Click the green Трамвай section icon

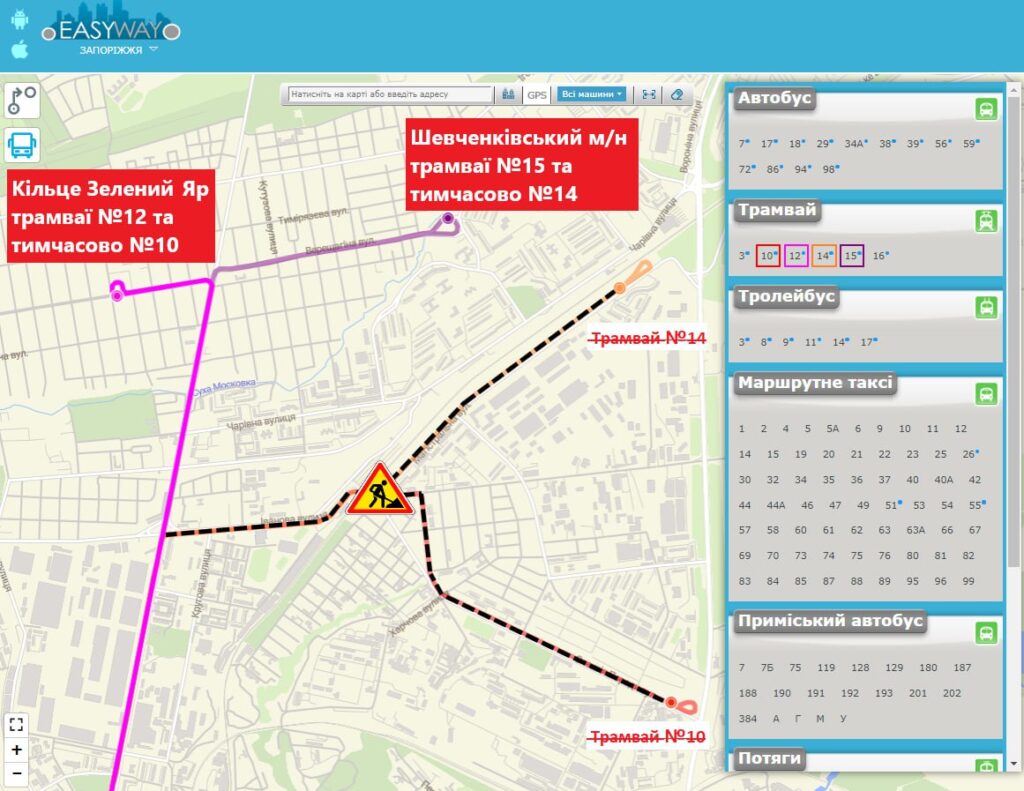tap(986, 222)
